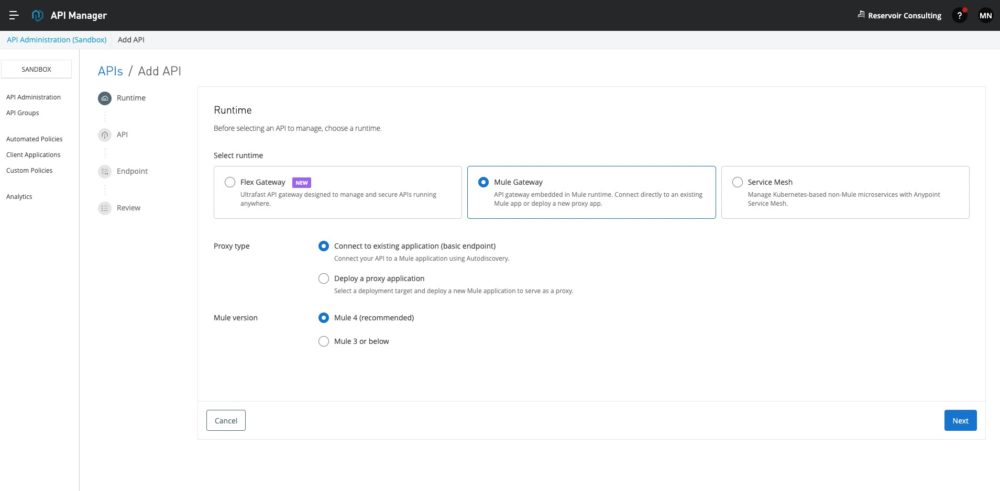Click the 'Select runtime' label
The width and height of the screenshot is (1000, 491).
238,156
